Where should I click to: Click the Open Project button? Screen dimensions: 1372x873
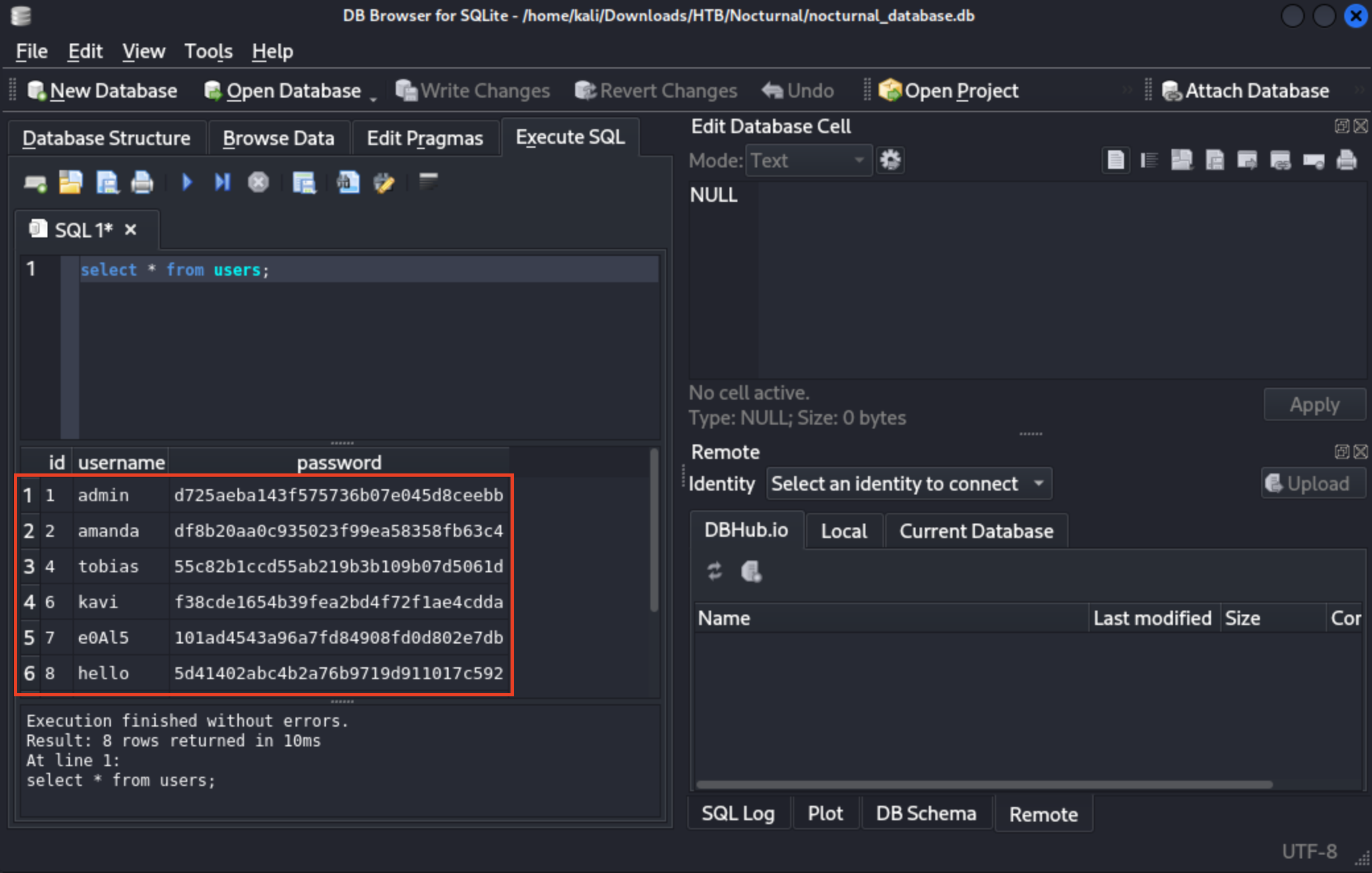[949, 90]
